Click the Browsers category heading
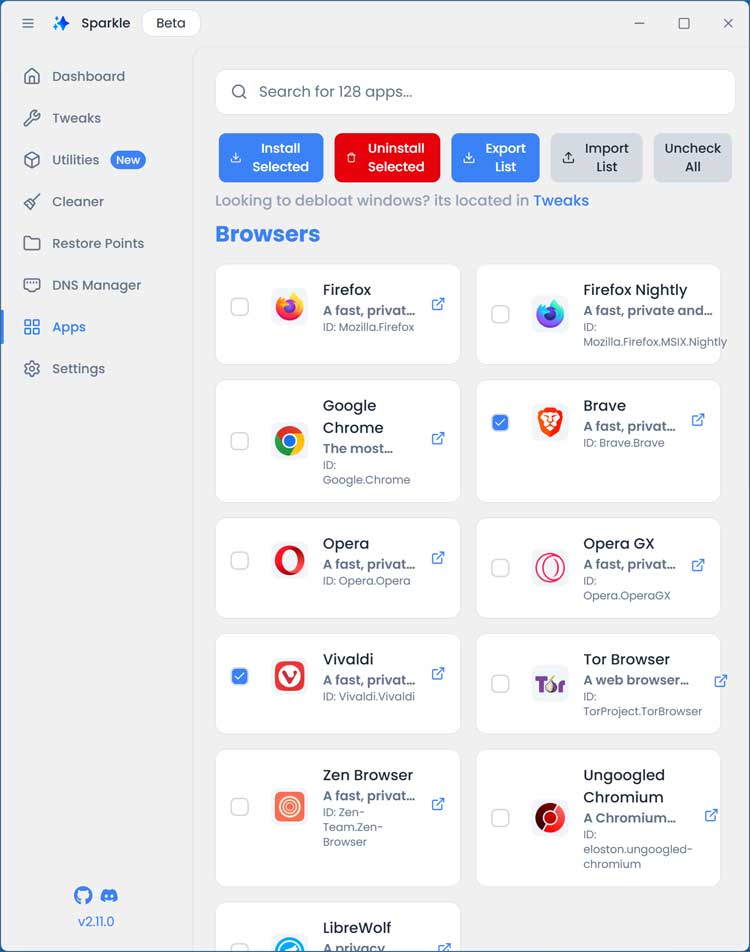The image size is (750, 952). 267,234
